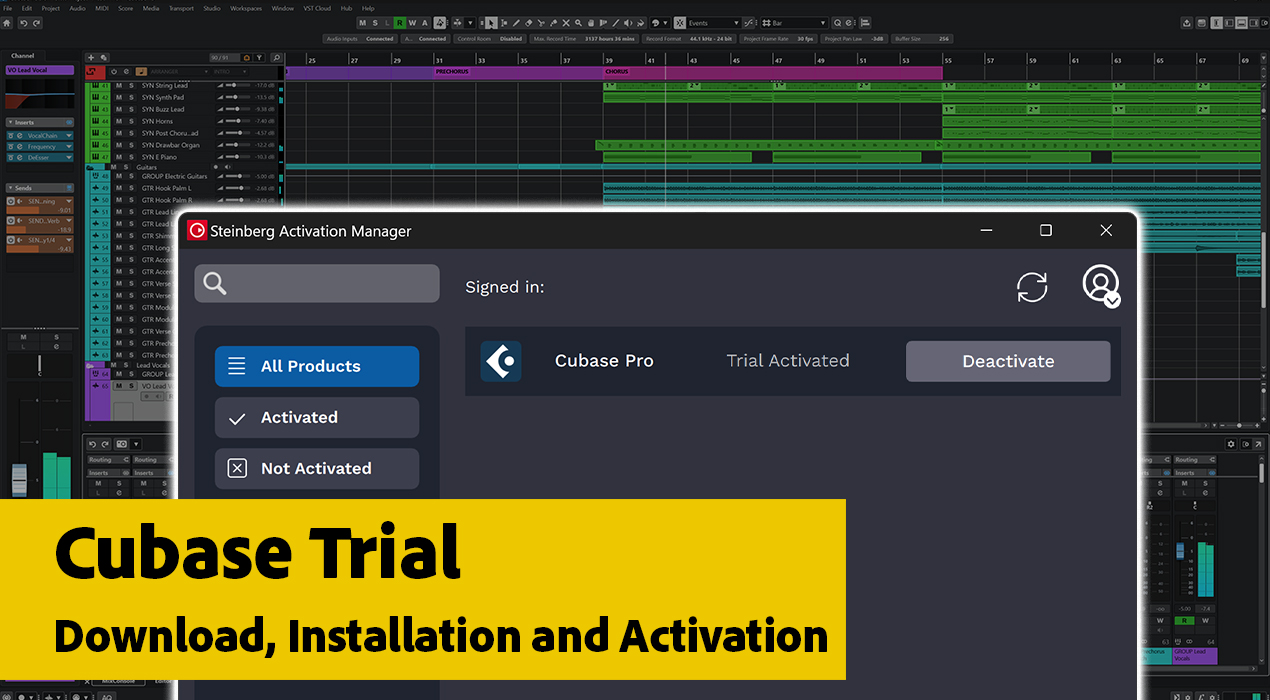
Task: Click the search magnifier icon in Activation Manager
Action: (215, 283)
